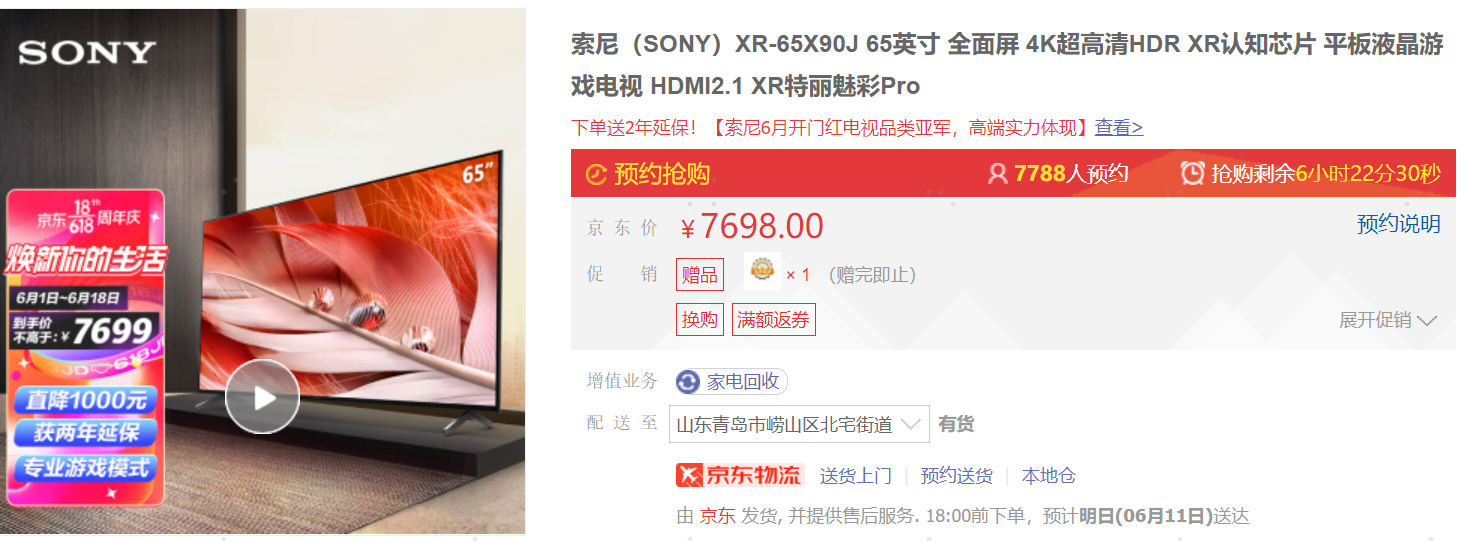Image resolution: width=1476 pixels, height=541 pixels.
Task: Click the 京东 seller link in shipping info
Action: coord(717,516)
